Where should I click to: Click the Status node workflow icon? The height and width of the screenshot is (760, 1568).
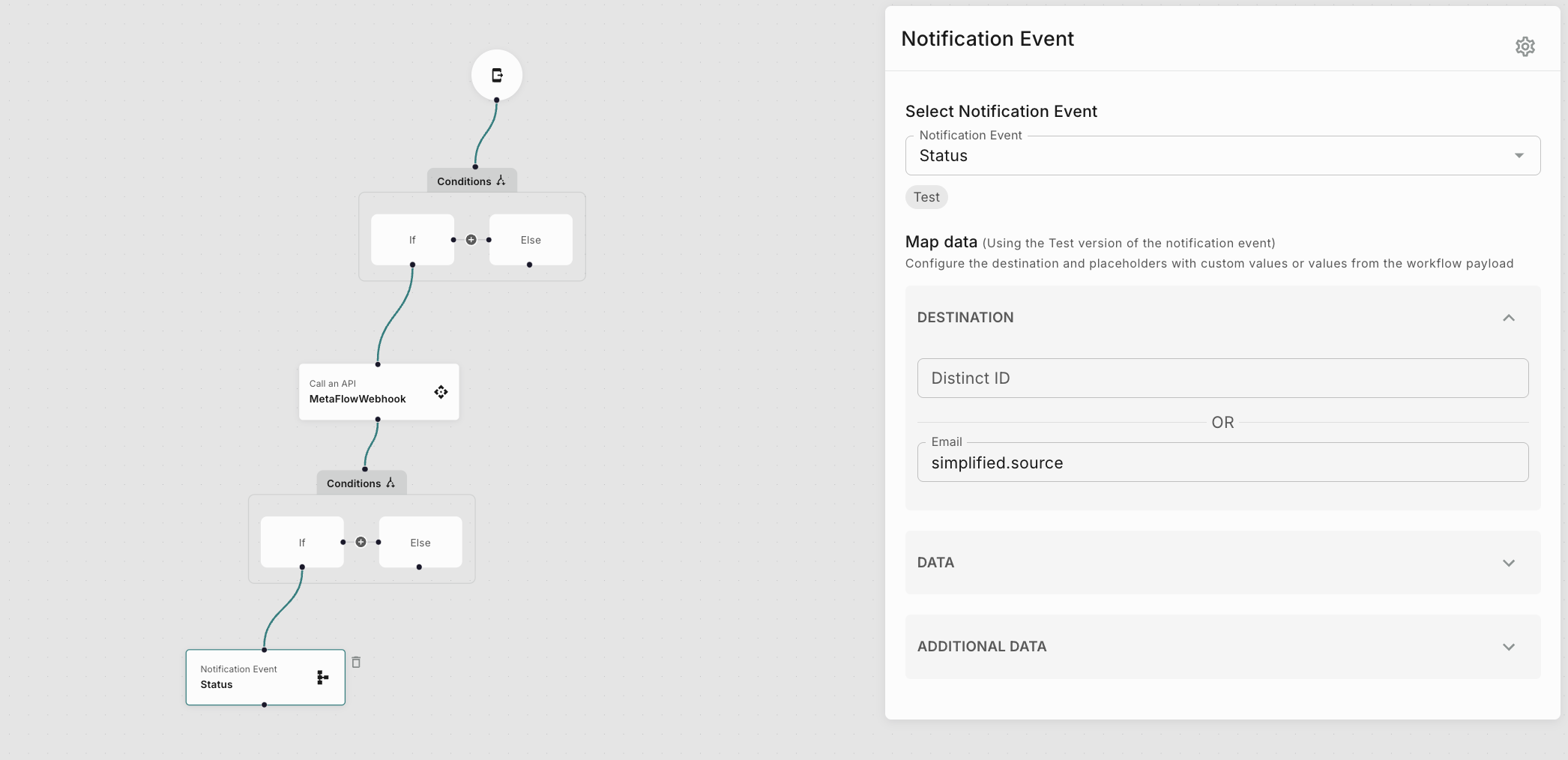(x=322, y=678)
